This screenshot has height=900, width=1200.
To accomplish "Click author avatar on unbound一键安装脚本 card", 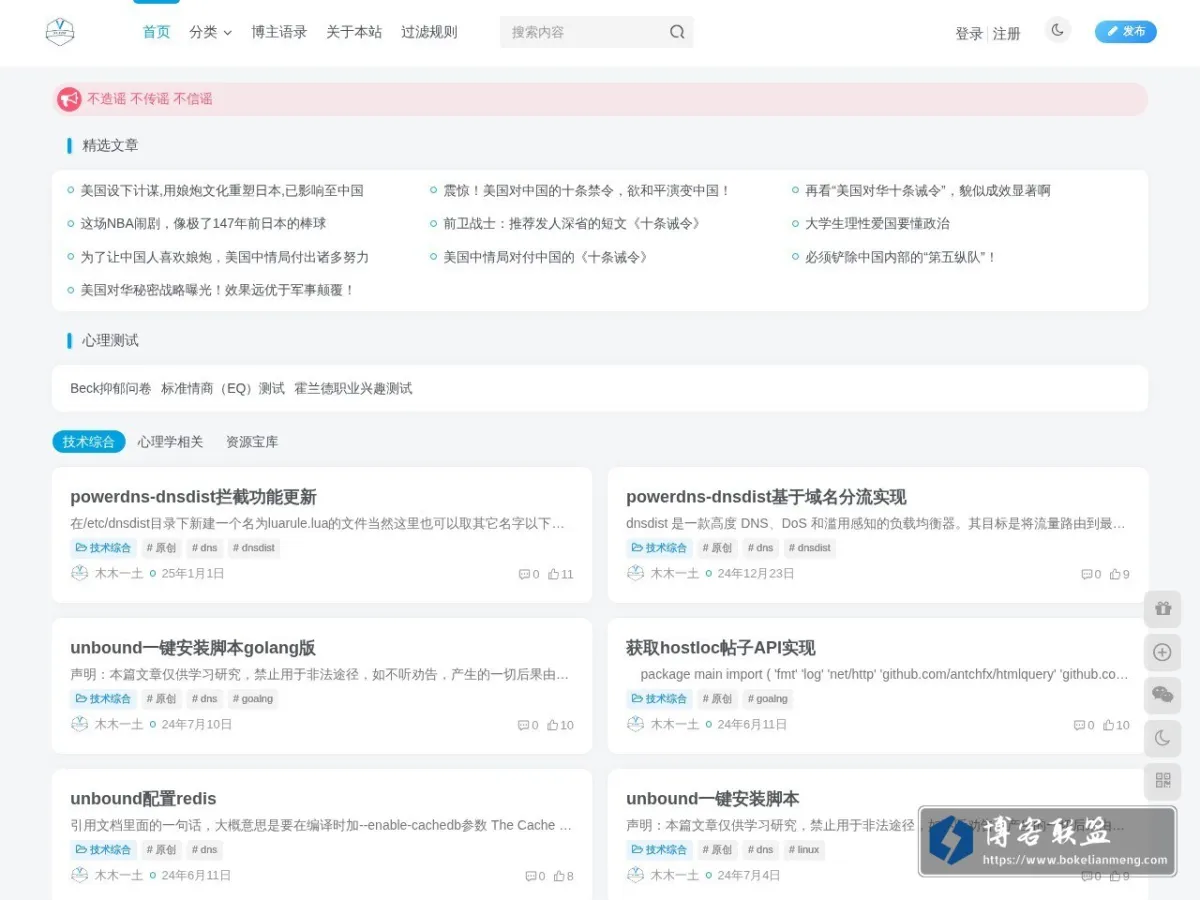I will [636, 875].
